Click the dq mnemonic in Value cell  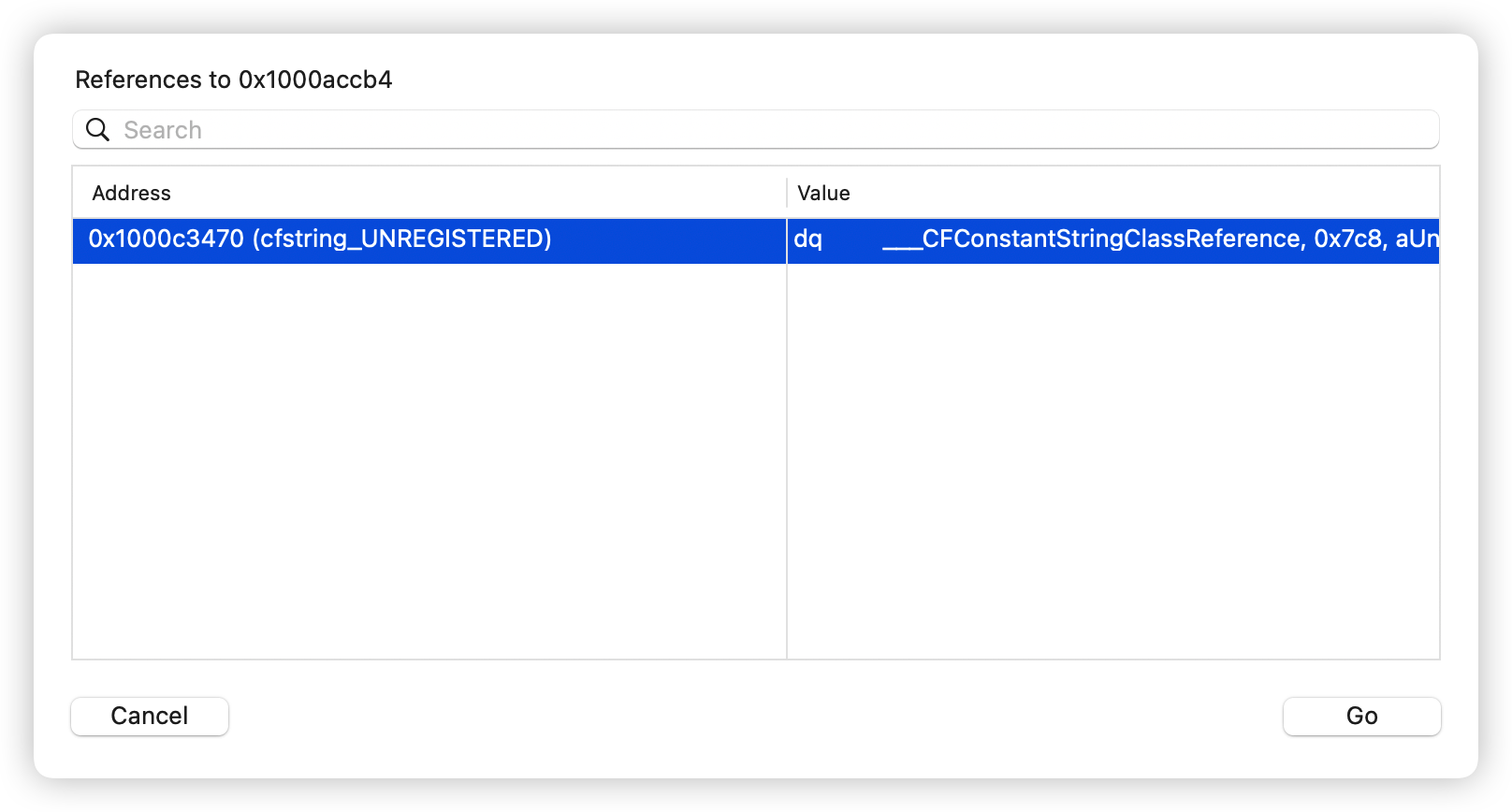[808, 240]
